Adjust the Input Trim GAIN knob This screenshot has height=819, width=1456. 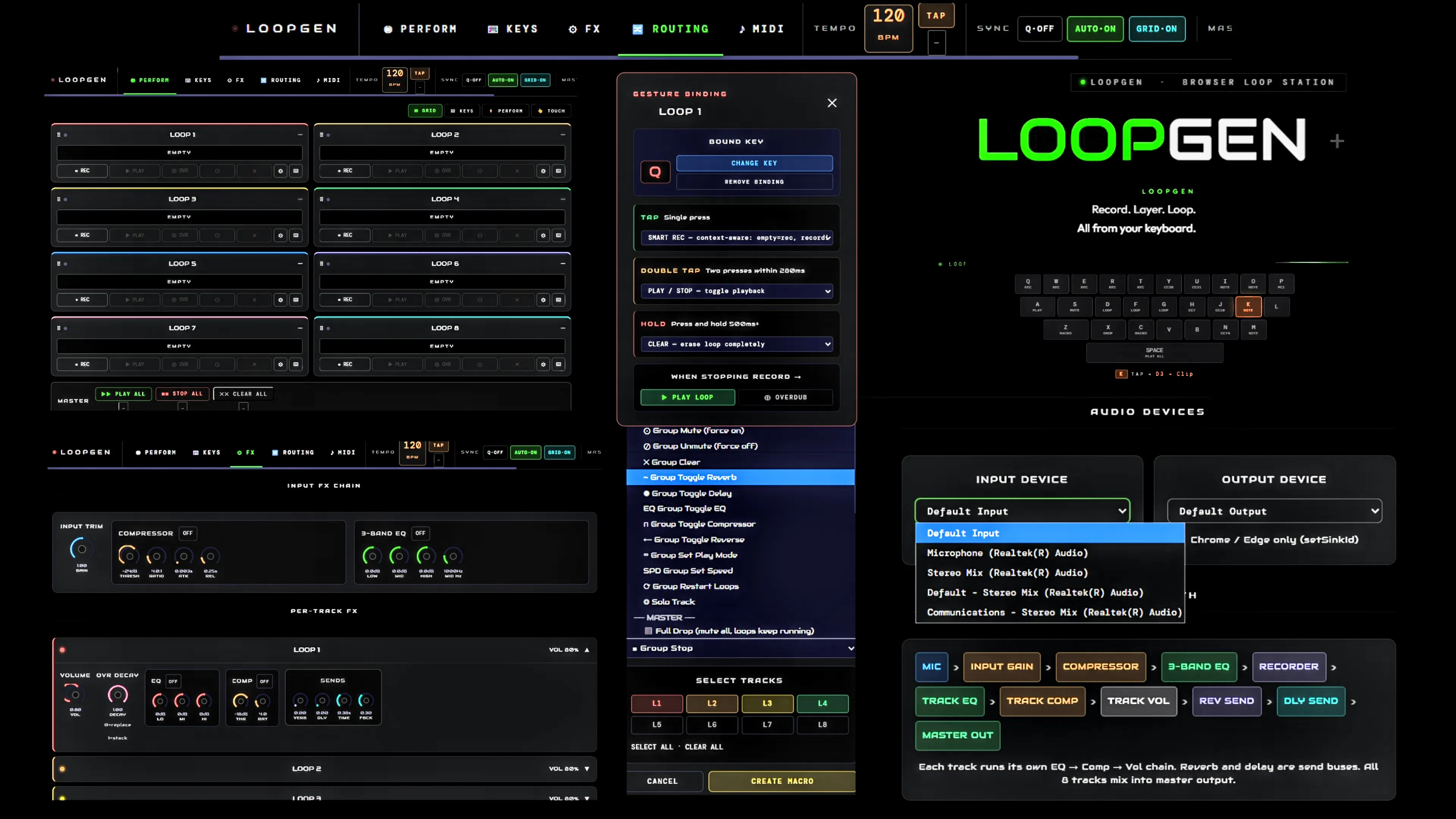point(82,549)
